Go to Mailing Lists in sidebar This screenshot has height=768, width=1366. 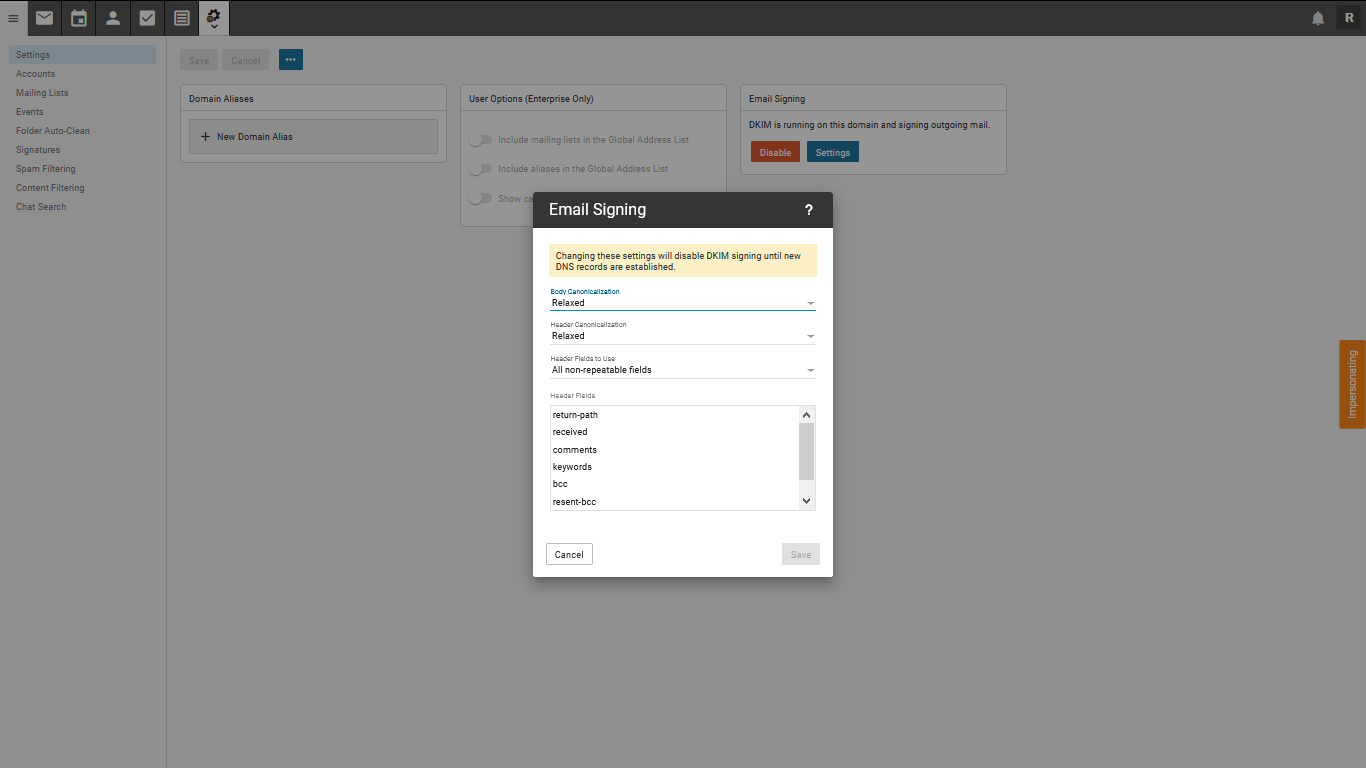point(42,93)
